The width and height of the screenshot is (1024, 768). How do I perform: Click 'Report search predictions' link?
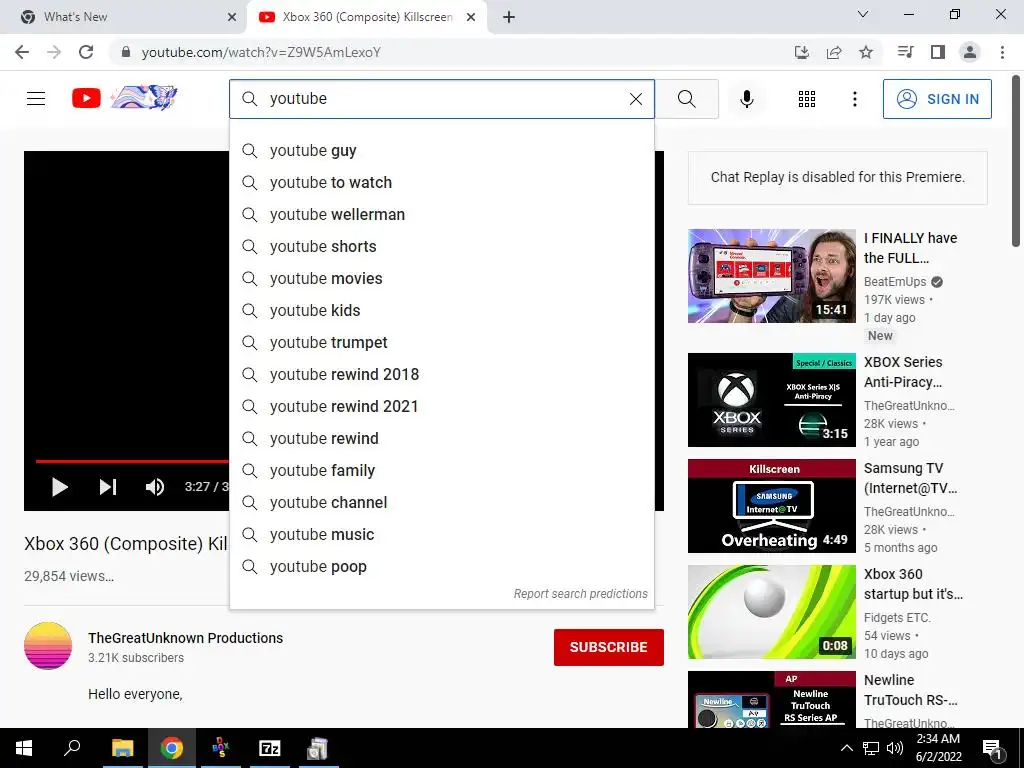point(580,594)
